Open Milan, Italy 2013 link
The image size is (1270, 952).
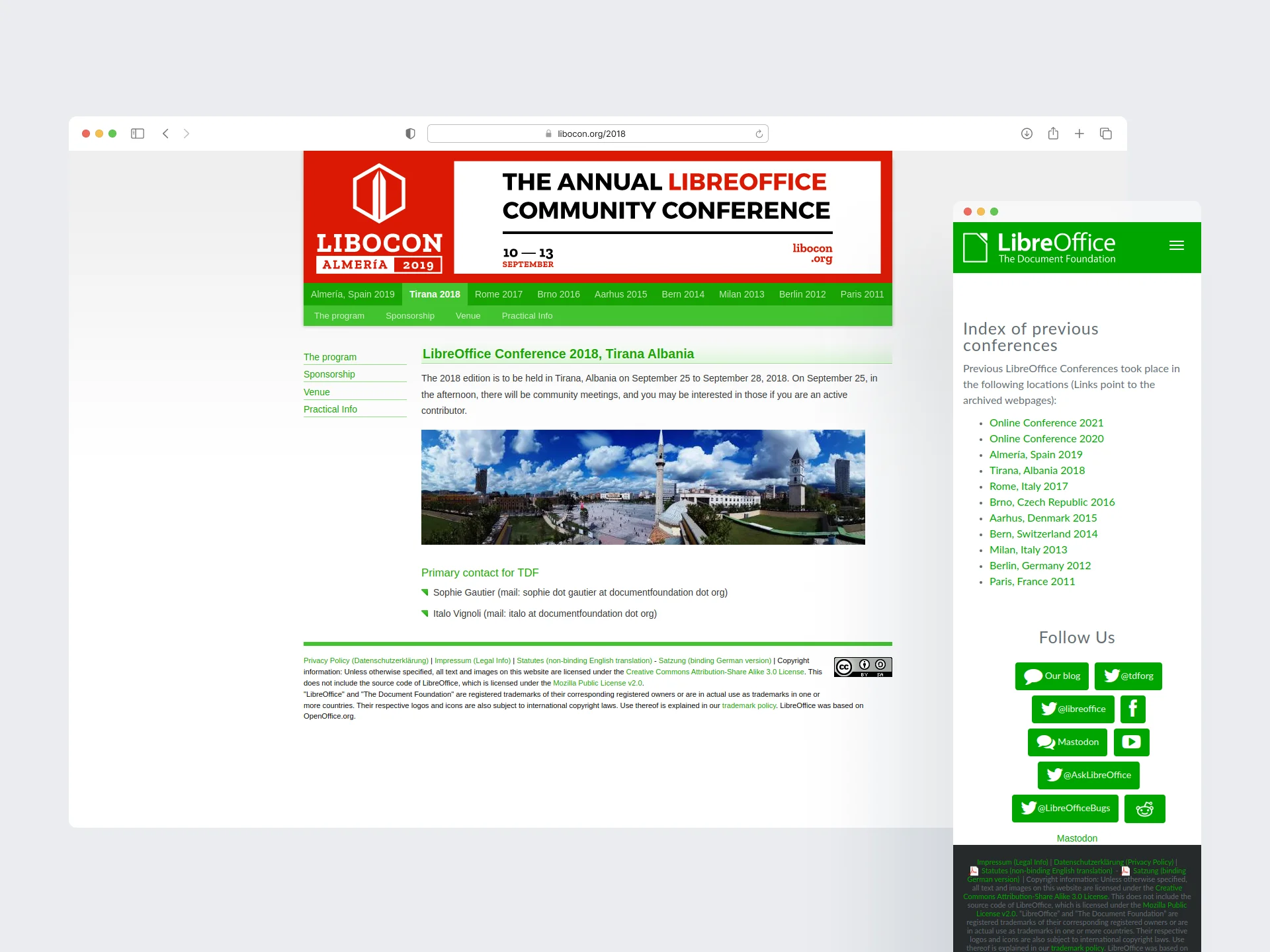click(x=1029, y=550)
